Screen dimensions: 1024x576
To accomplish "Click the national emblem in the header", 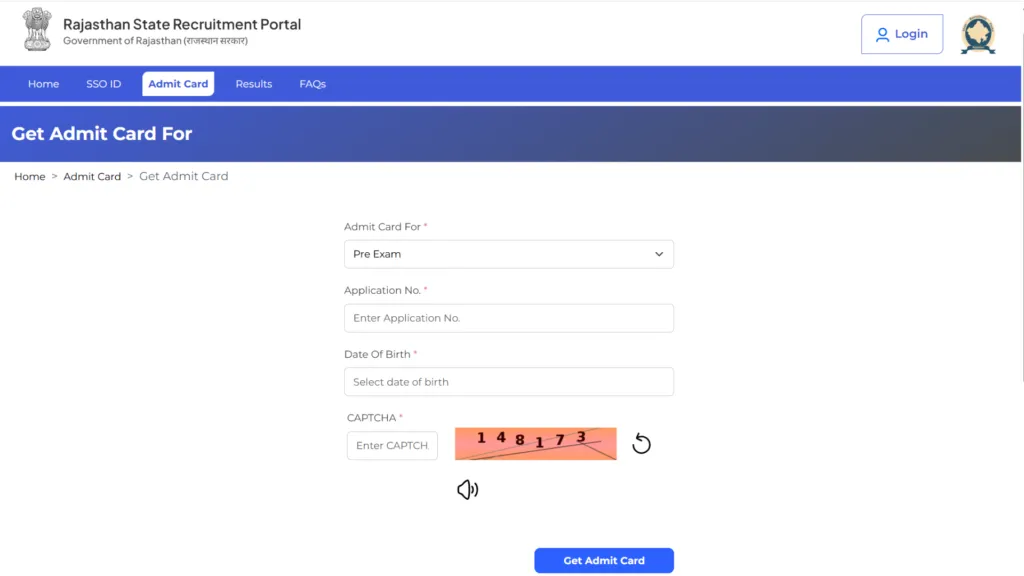I will click(x=36, y=30).
